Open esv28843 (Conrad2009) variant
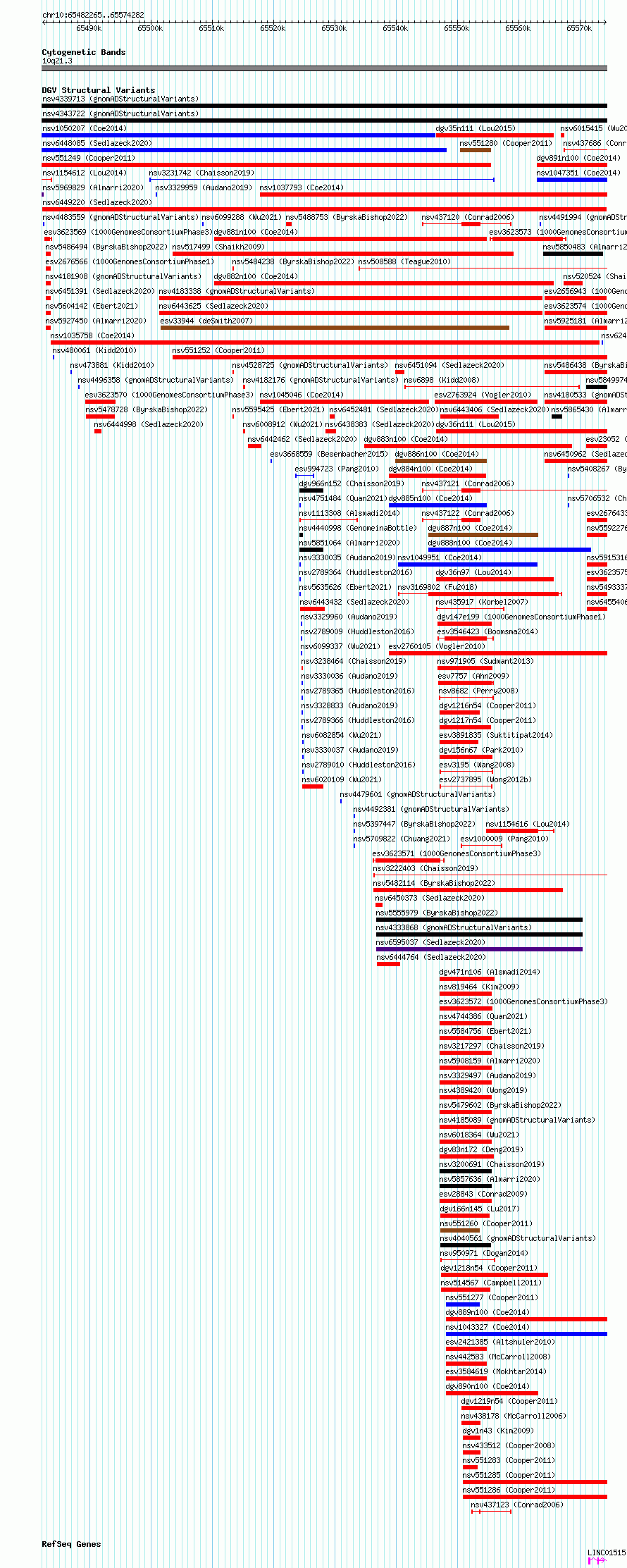 pos(483,1194)
